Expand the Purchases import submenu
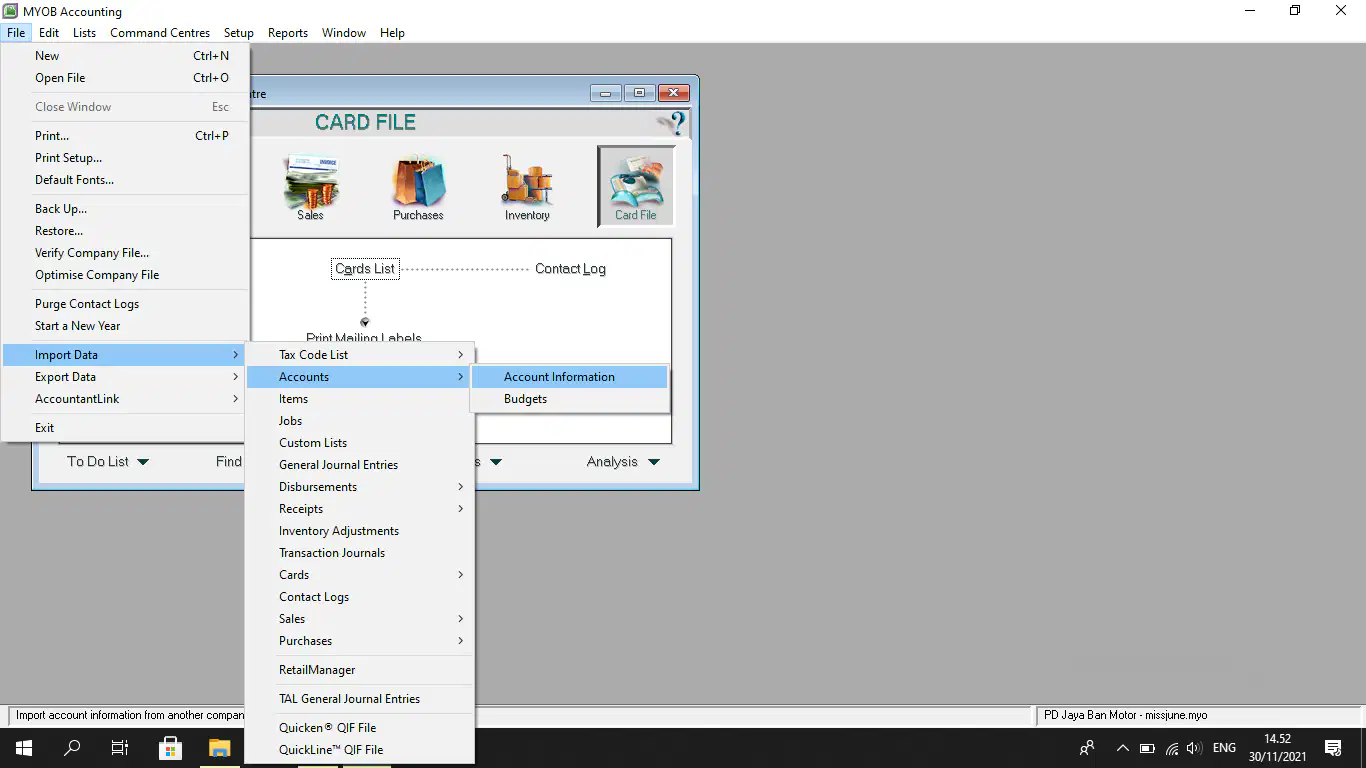This screenshot has height=768, width=1366. tap(360, 641)
